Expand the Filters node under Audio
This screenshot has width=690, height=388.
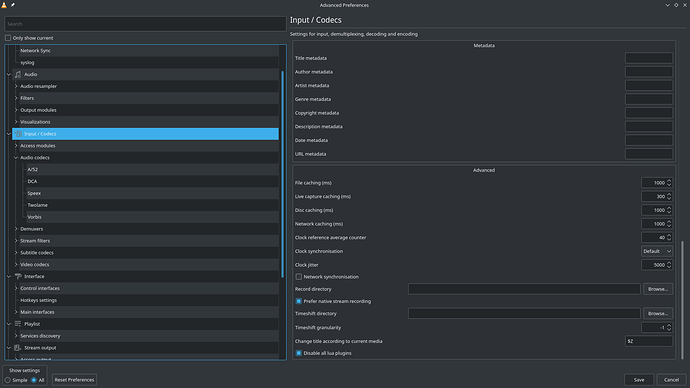16,98
